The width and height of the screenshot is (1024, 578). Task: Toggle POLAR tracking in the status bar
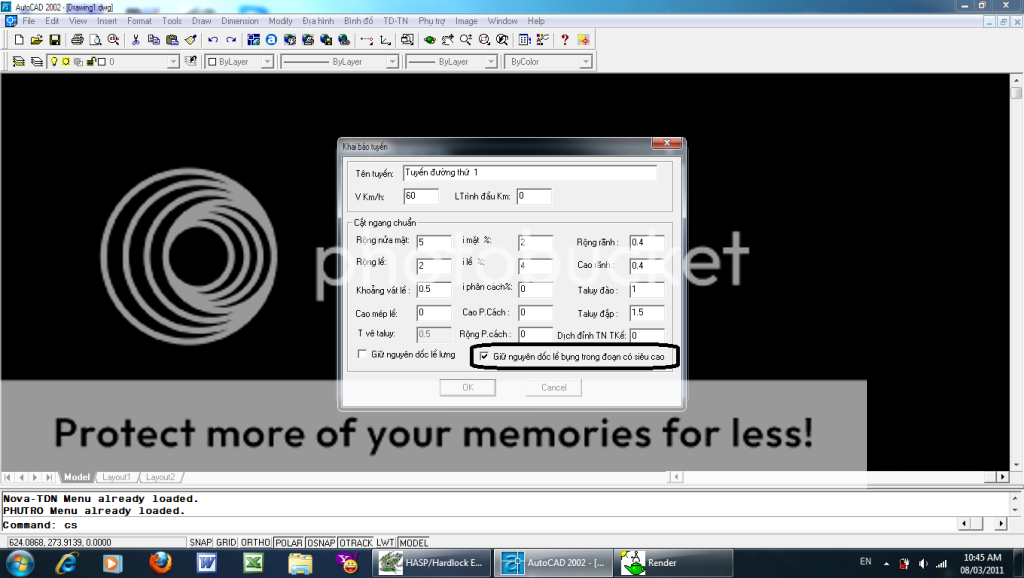point(289,543)
